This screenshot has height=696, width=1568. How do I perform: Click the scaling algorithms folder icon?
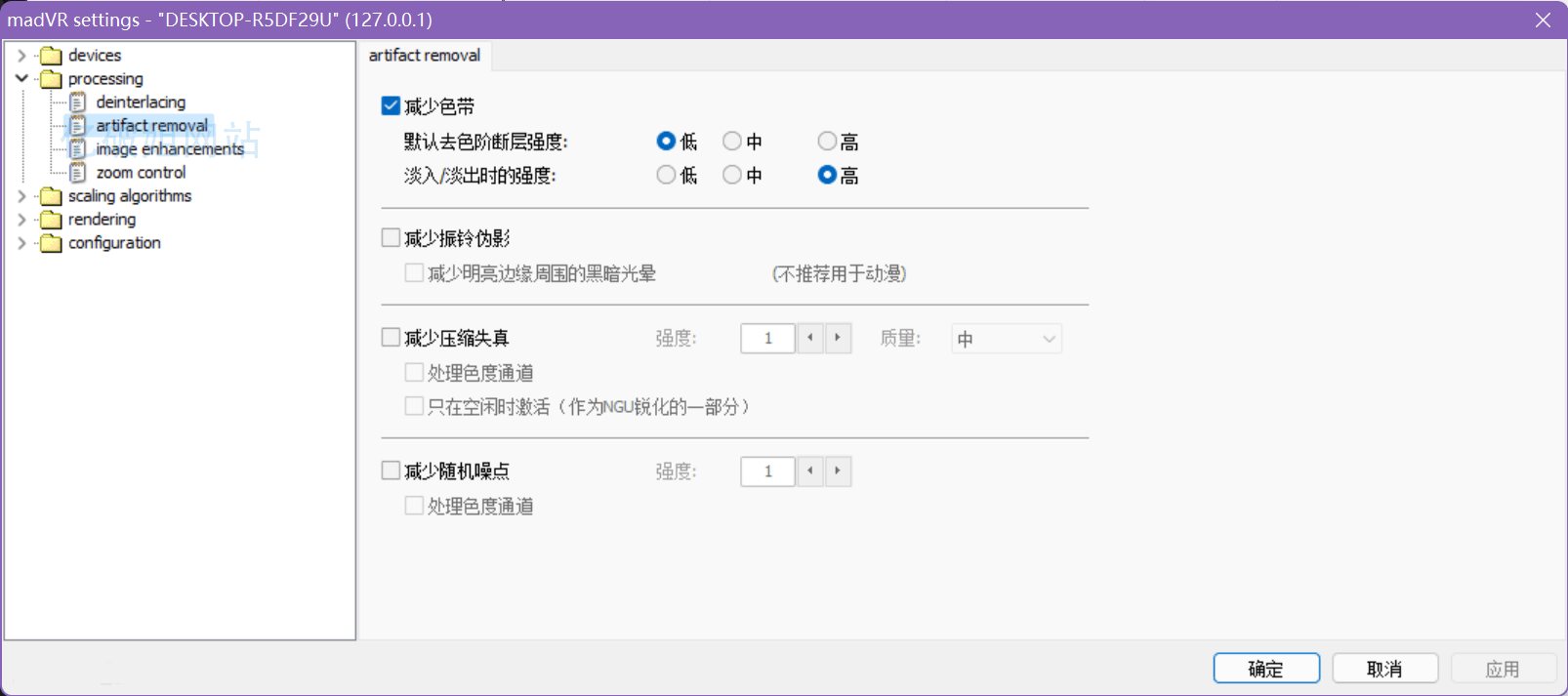click(x=51, y=196)
